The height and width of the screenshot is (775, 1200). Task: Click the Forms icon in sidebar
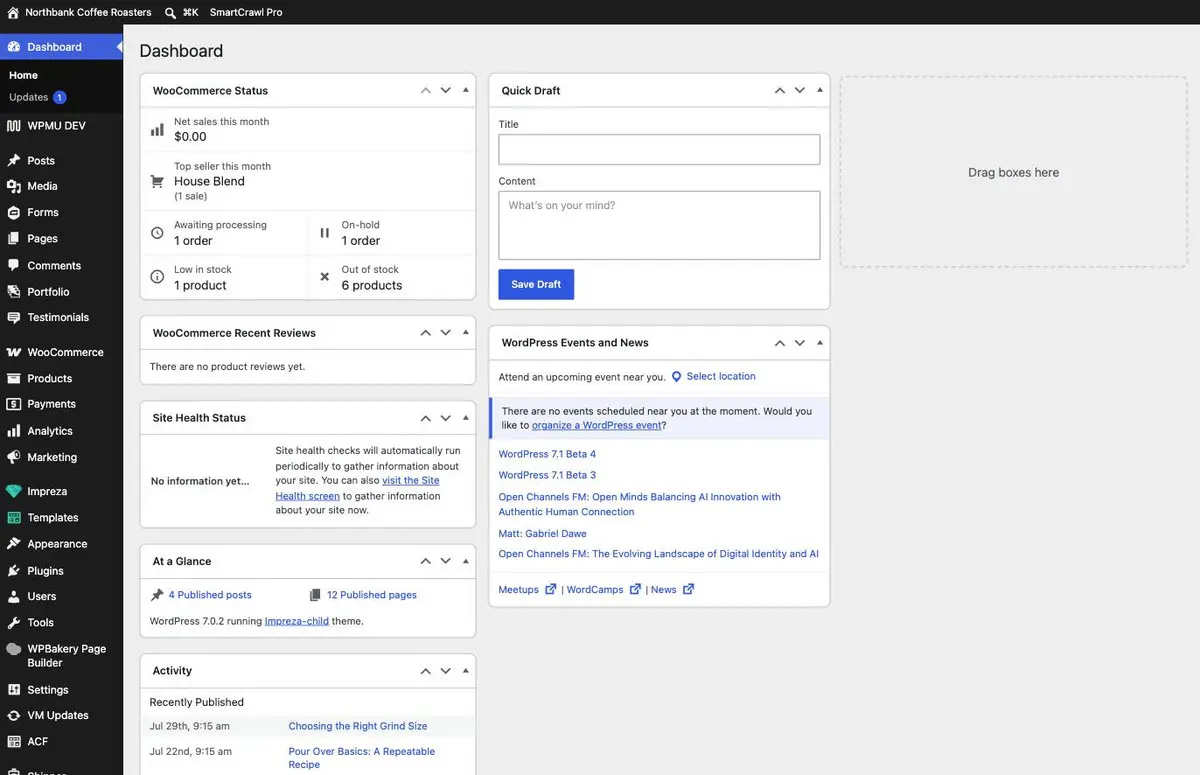13,212
